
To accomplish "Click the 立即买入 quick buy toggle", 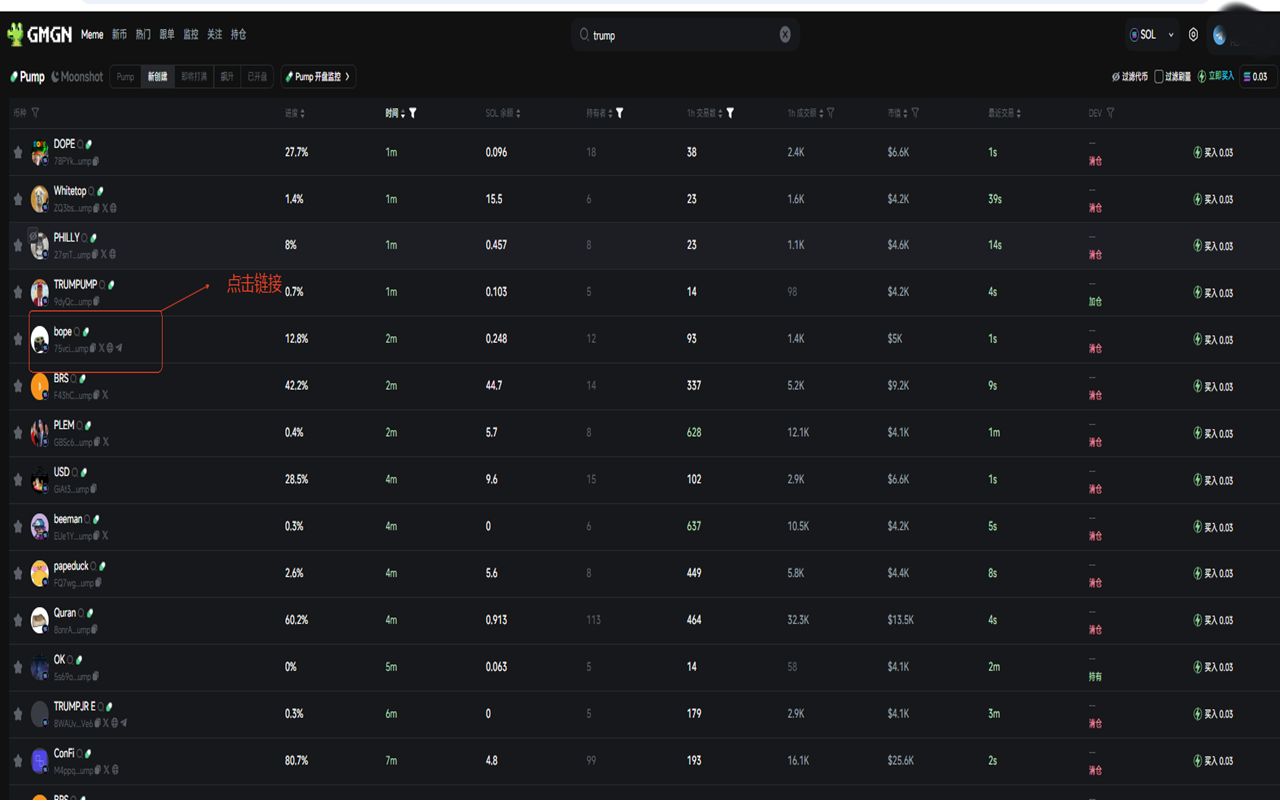I will pos(1216,77).
